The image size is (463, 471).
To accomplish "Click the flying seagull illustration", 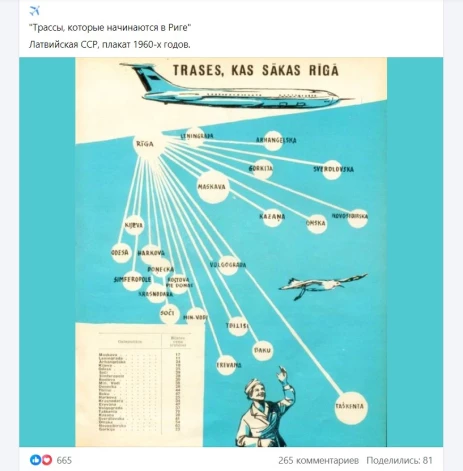I will tap(323, 285).
